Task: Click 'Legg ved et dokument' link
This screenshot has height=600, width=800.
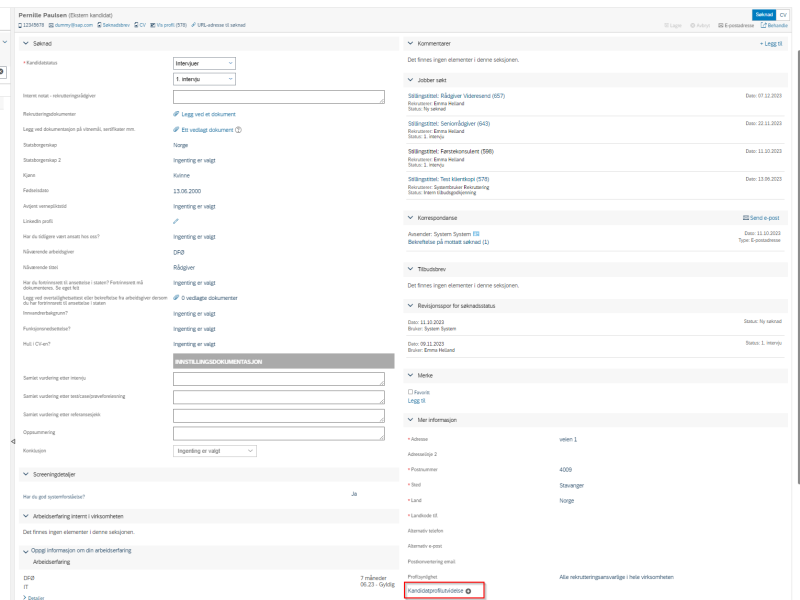Action: (208, 114)
